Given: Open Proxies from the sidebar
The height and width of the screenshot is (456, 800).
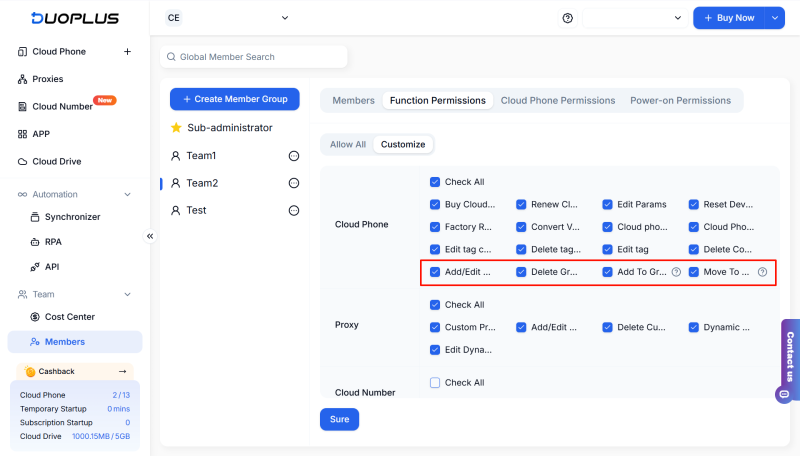Looking at the screenshot, I should [x=47, y=79].
